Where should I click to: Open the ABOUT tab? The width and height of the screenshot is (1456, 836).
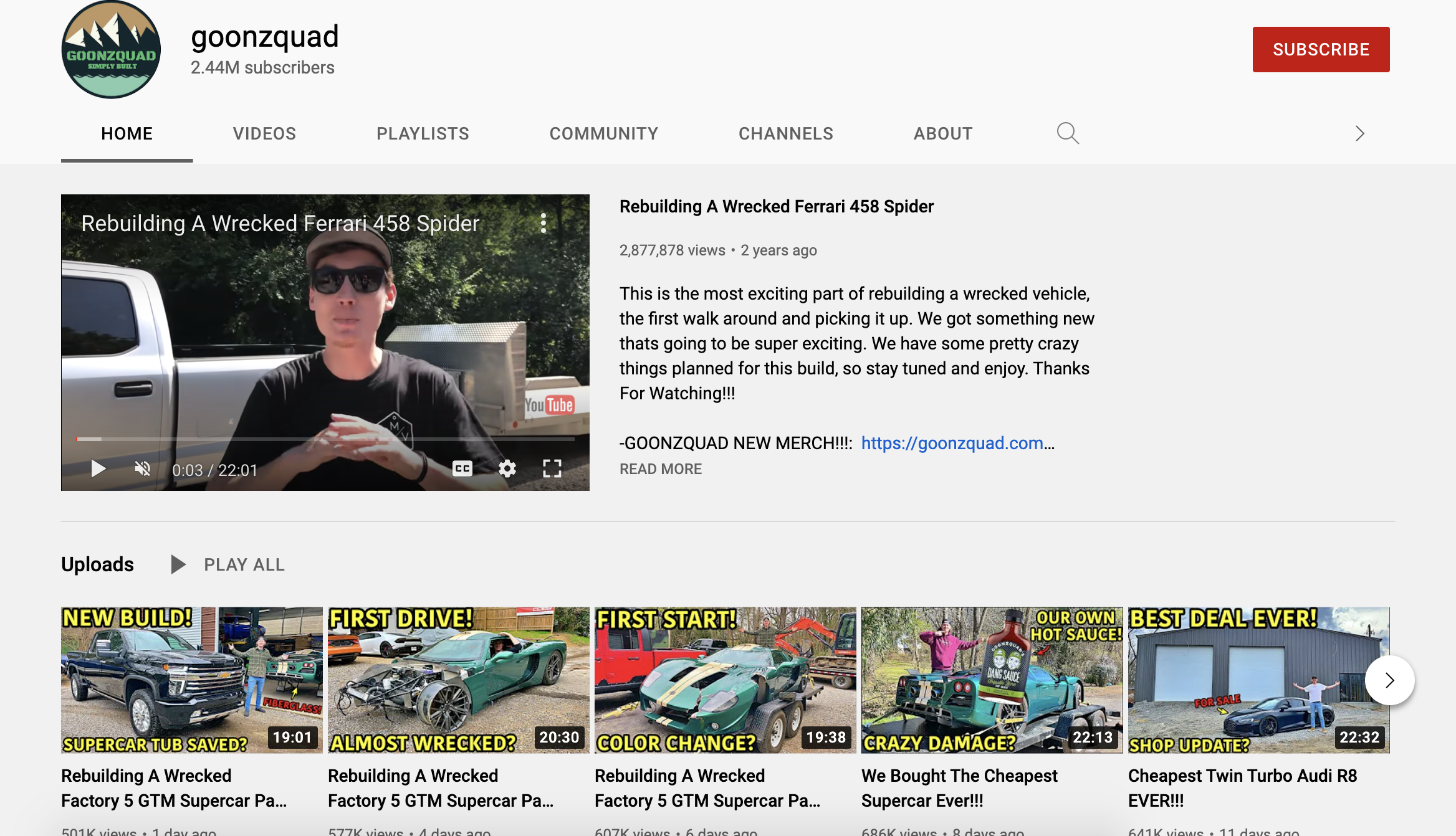pos(943,133)
